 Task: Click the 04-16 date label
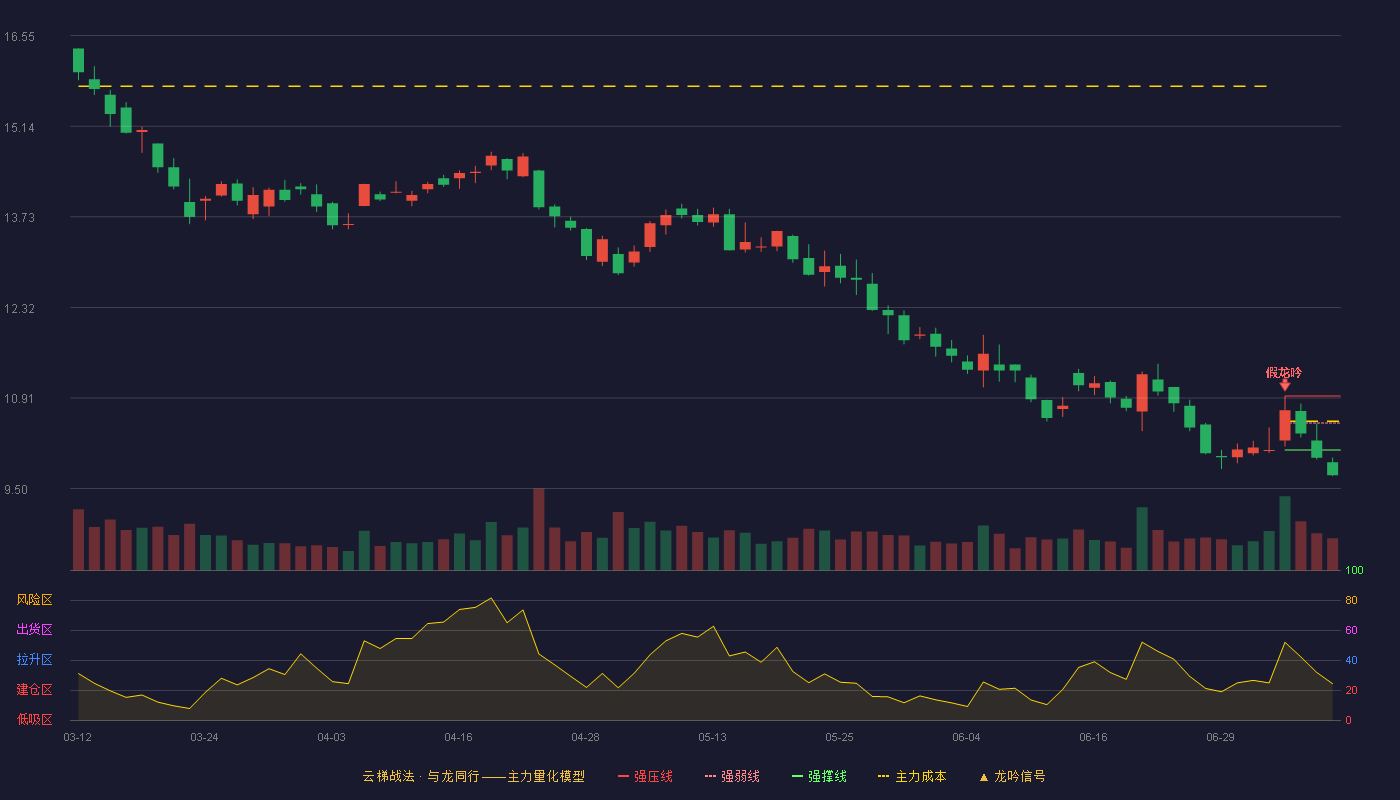click(x=458, y=737)
